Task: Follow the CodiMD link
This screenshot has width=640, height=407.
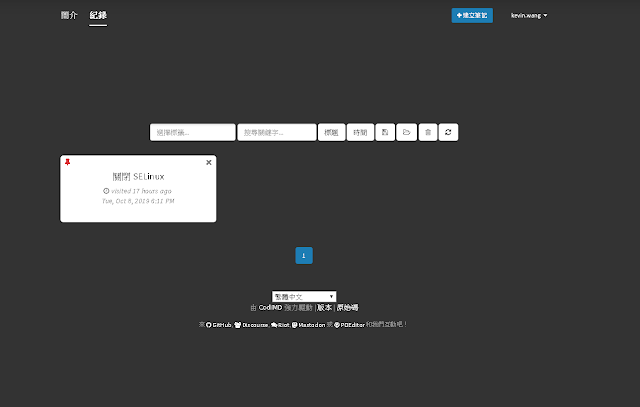Action: [x=270, y=307]
